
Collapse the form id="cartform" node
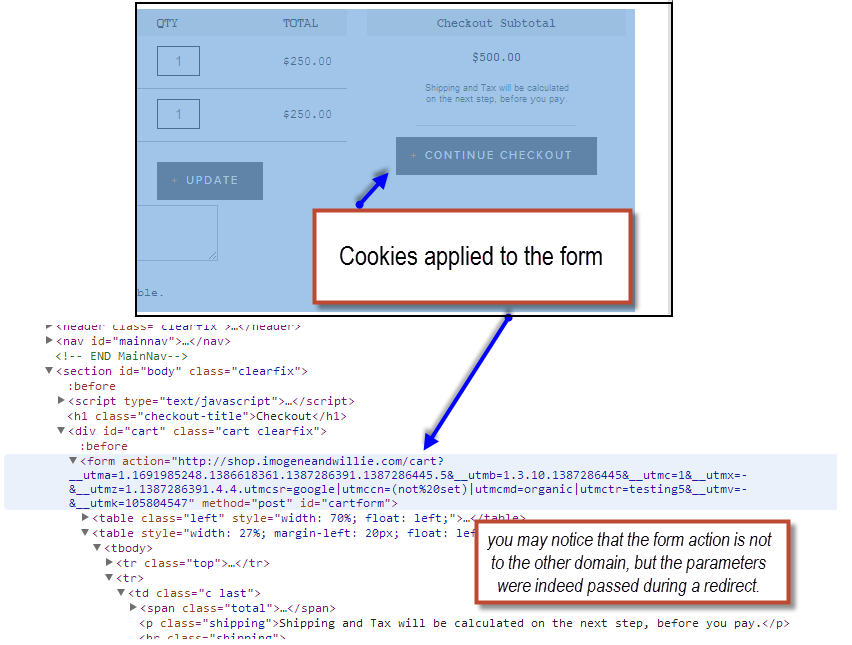73,460
